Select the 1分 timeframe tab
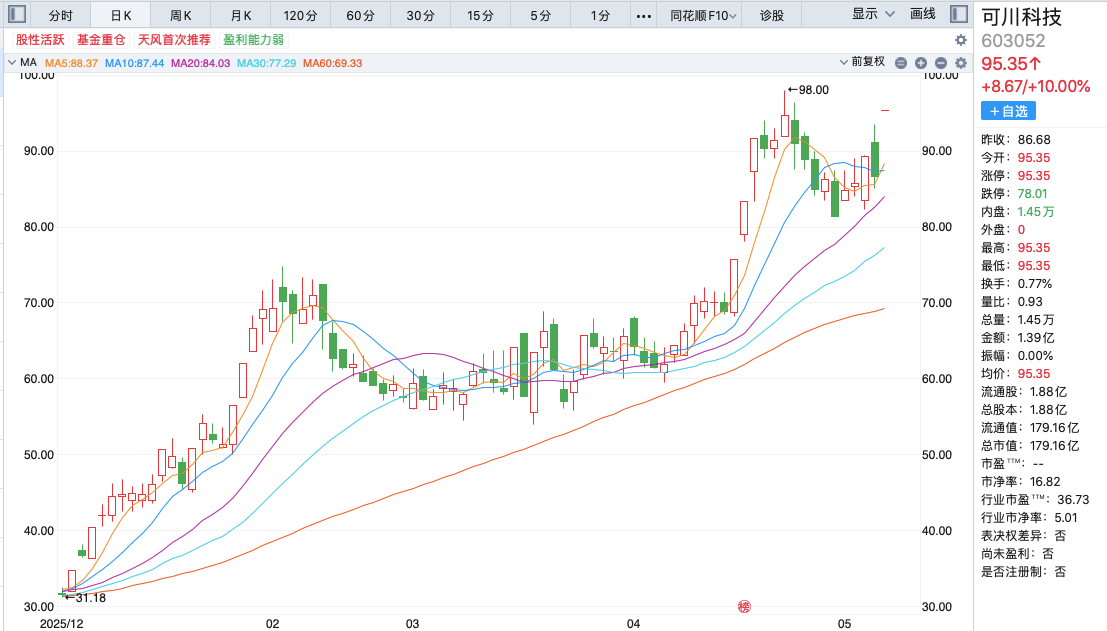This screenshot has height=631, width=1107. coord(600,16)
